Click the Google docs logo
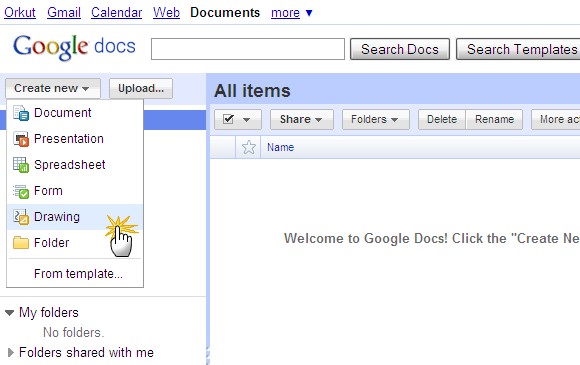 tap(74, 47)
